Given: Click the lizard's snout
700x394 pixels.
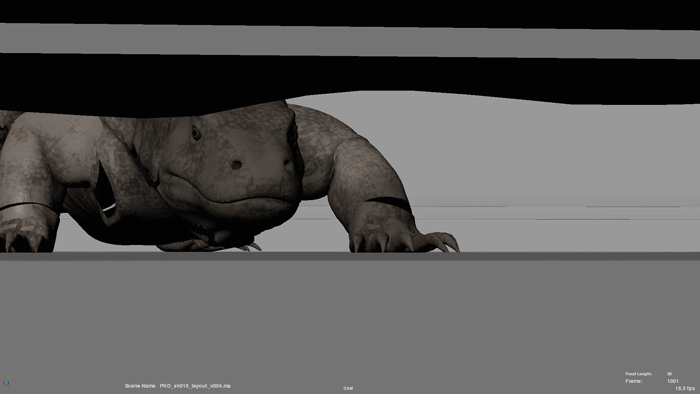Looking at the screenshot, I should (x=250, y=170).
